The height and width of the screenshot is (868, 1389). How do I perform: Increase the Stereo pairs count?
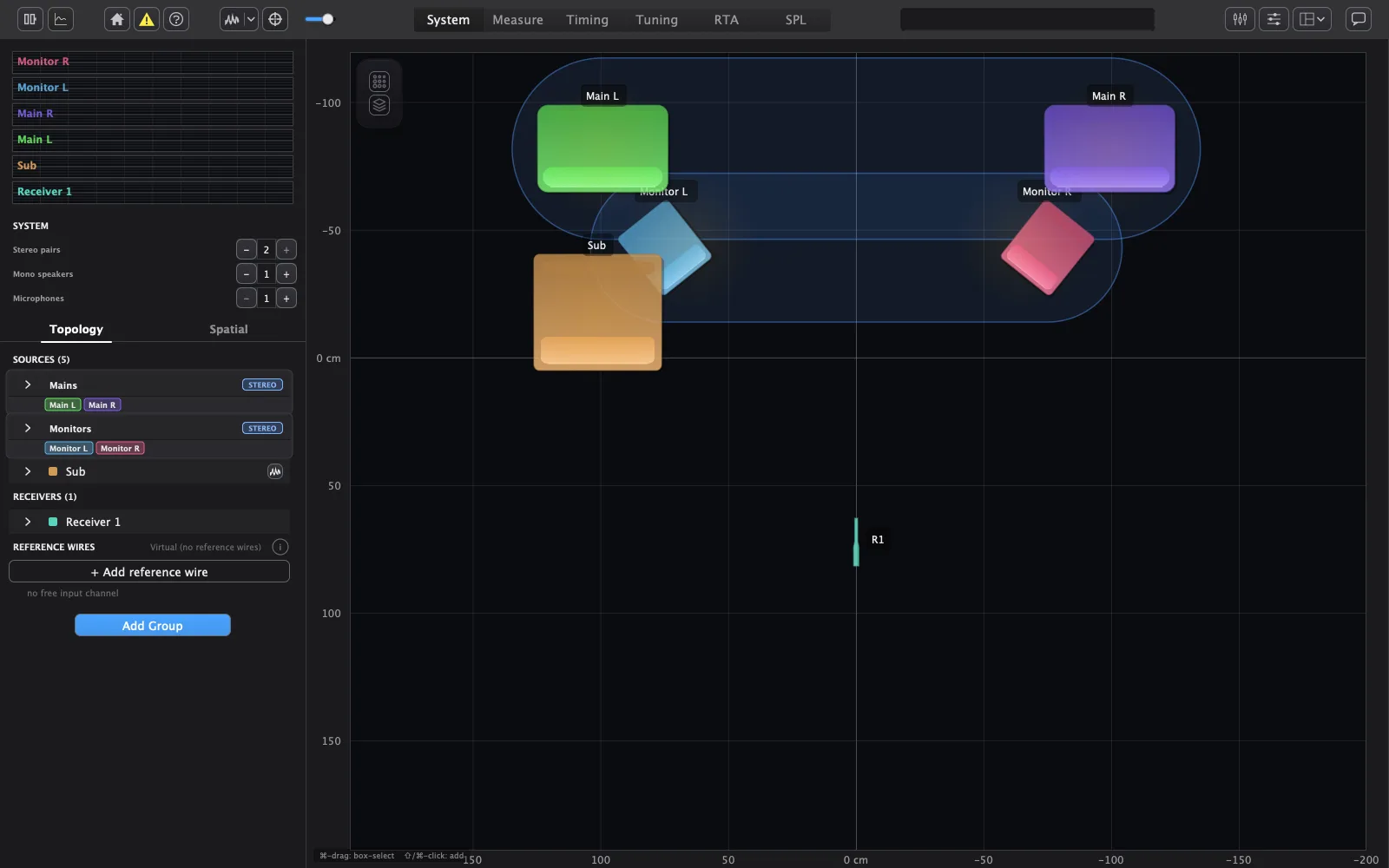[286, 250]
